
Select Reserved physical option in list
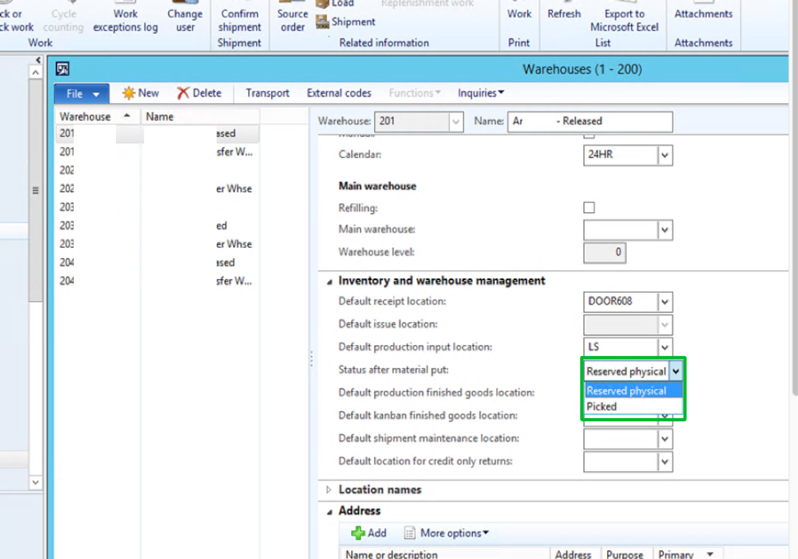(x=633, y=390)
